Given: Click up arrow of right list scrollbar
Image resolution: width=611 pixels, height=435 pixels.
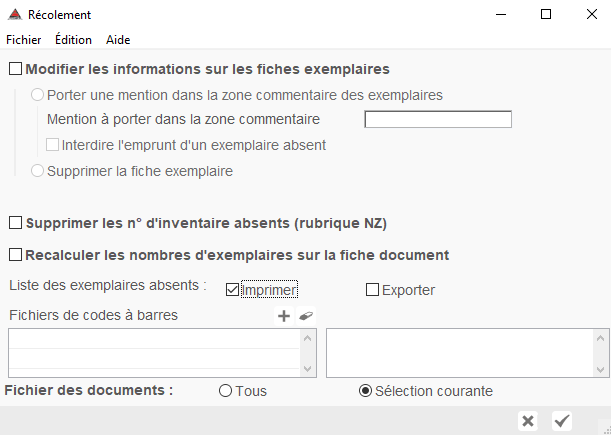Looking at the screenshot, I should point(600,338).
